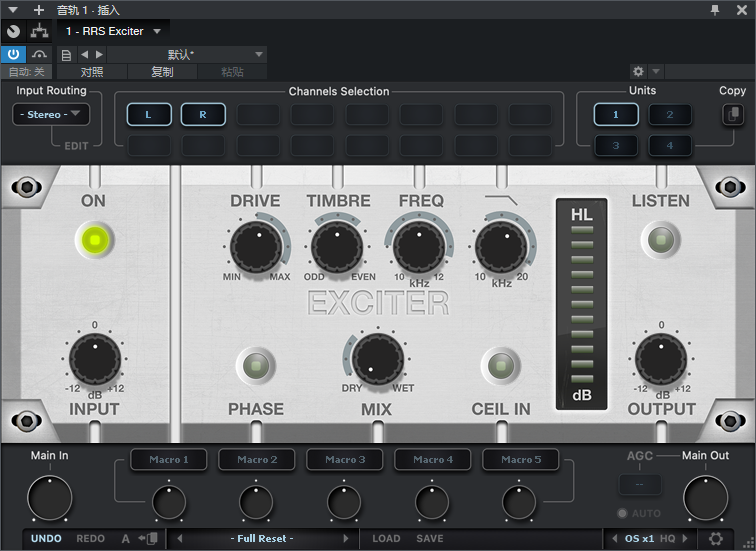Image resolution: width=756 pixels, height=551 pixels.
Task: Enable the AGC AUTO radio
Action: [622, 513]
